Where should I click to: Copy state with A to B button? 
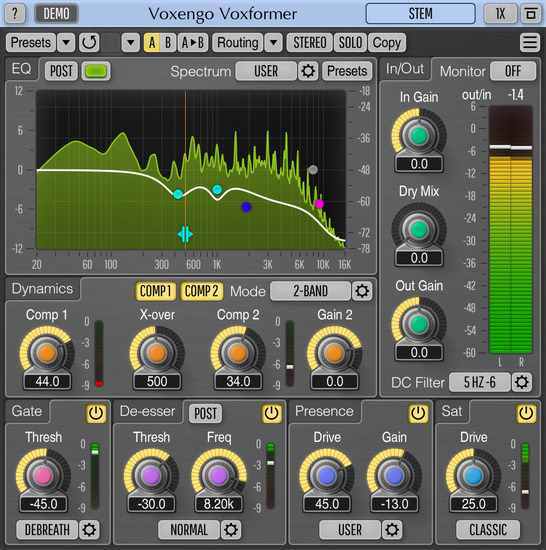193,43
